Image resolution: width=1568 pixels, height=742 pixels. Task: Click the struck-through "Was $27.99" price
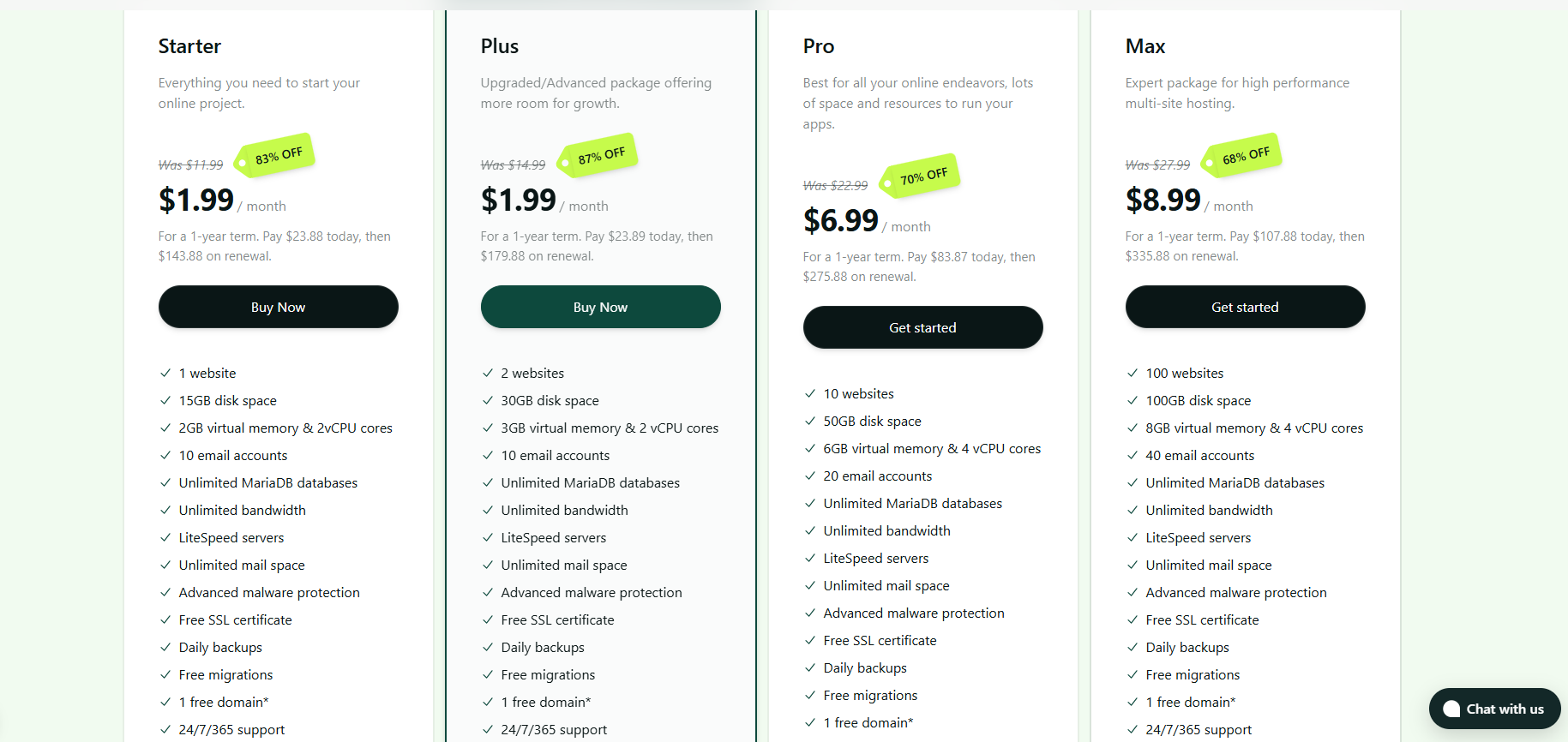point(1157,165)
